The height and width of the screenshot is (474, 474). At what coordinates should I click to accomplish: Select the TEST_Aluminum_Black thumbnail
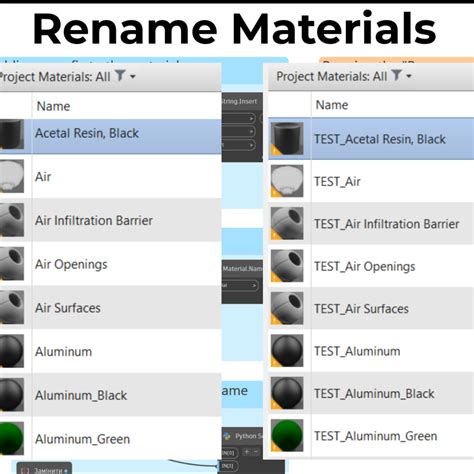tap(287, 393)
